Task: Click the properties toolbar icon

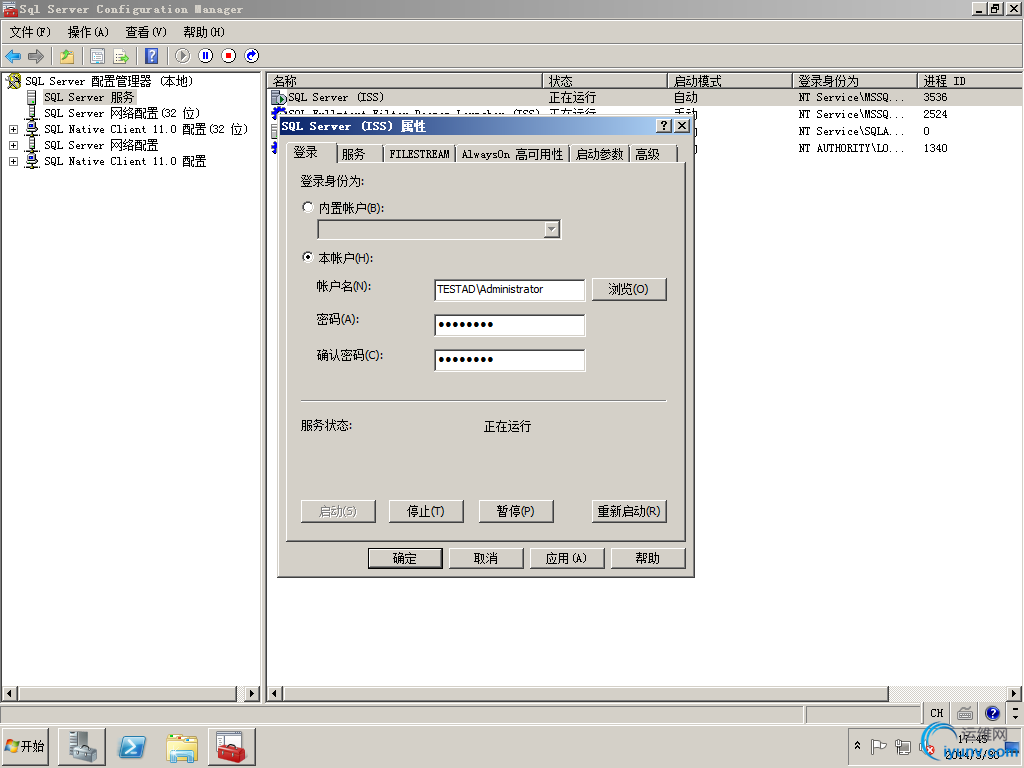Action: pos(98,55)
